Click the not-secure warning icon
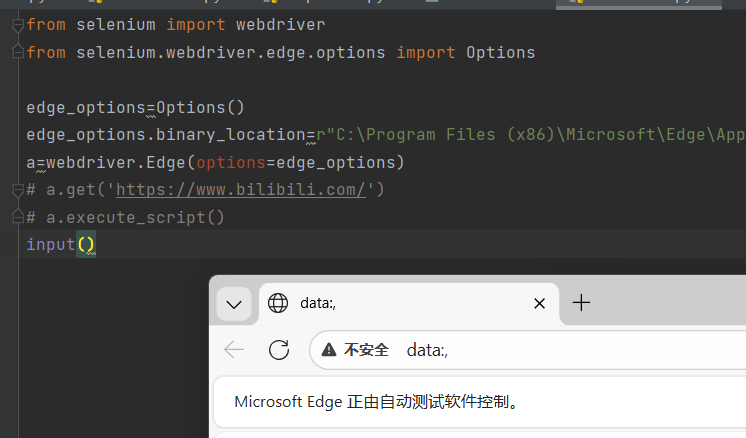 (x=329, y=350)
